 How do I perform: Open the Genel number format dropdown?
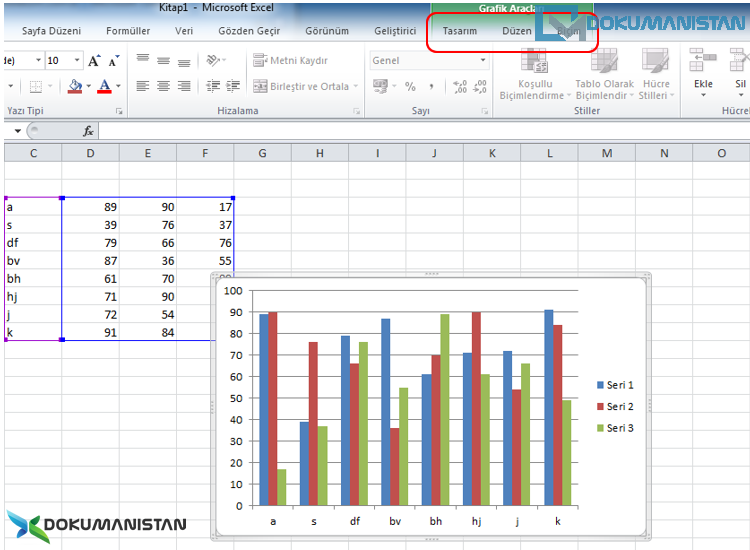click(483, 60)
